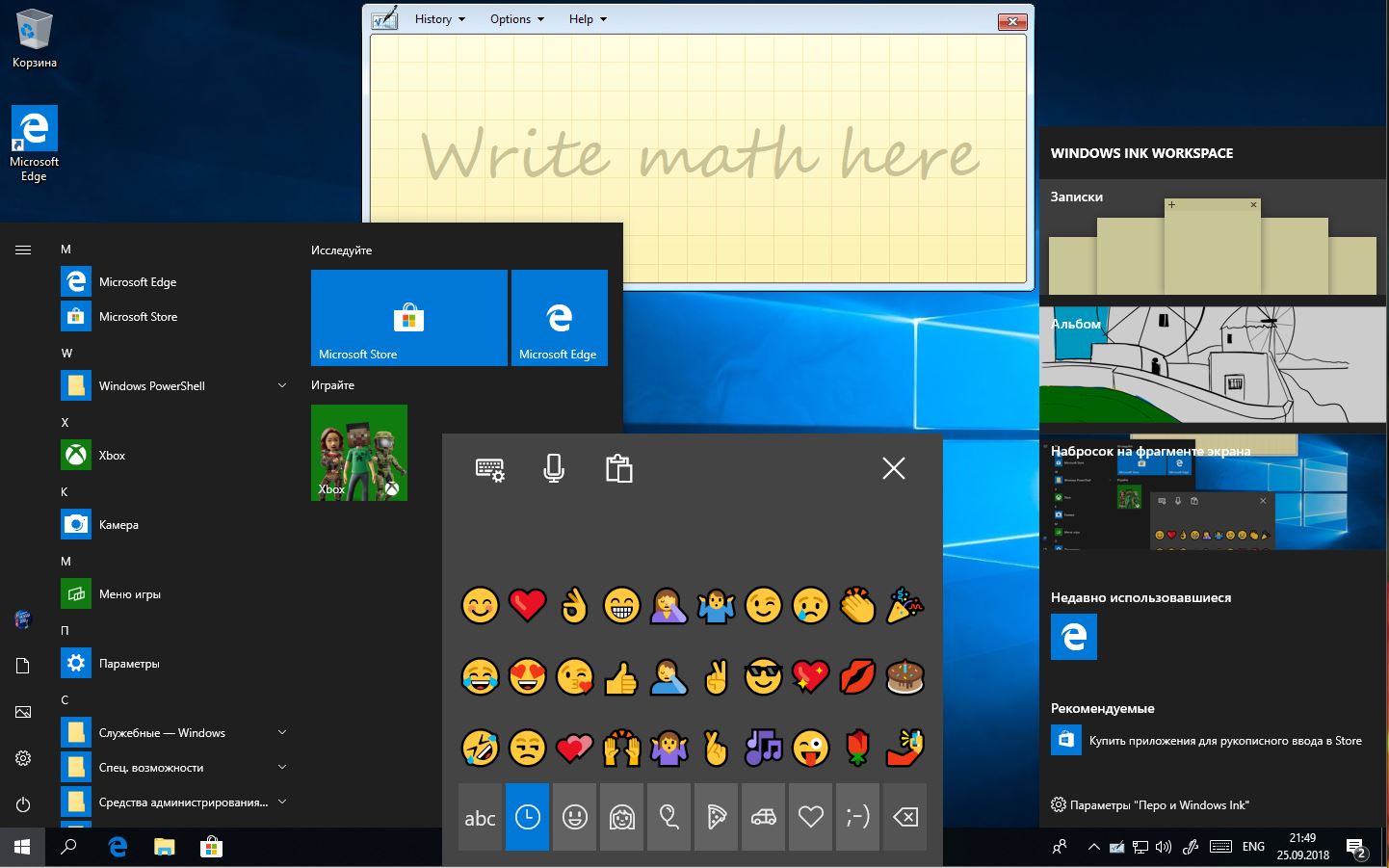Open Pictures icon in Start sidebar
The image size is (1389, 868).
tap(23, 712)
